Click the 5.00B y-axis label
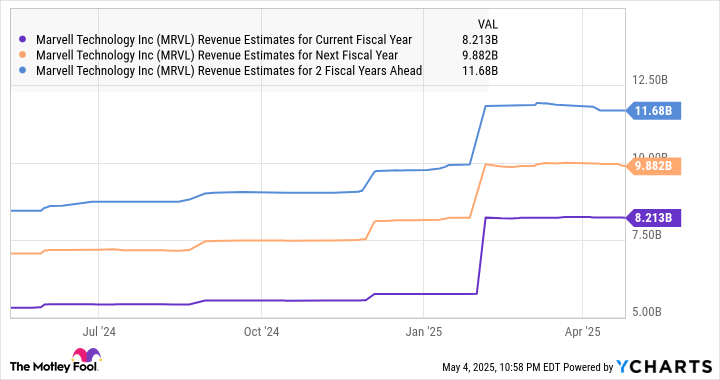 click(x=647, y=312)
